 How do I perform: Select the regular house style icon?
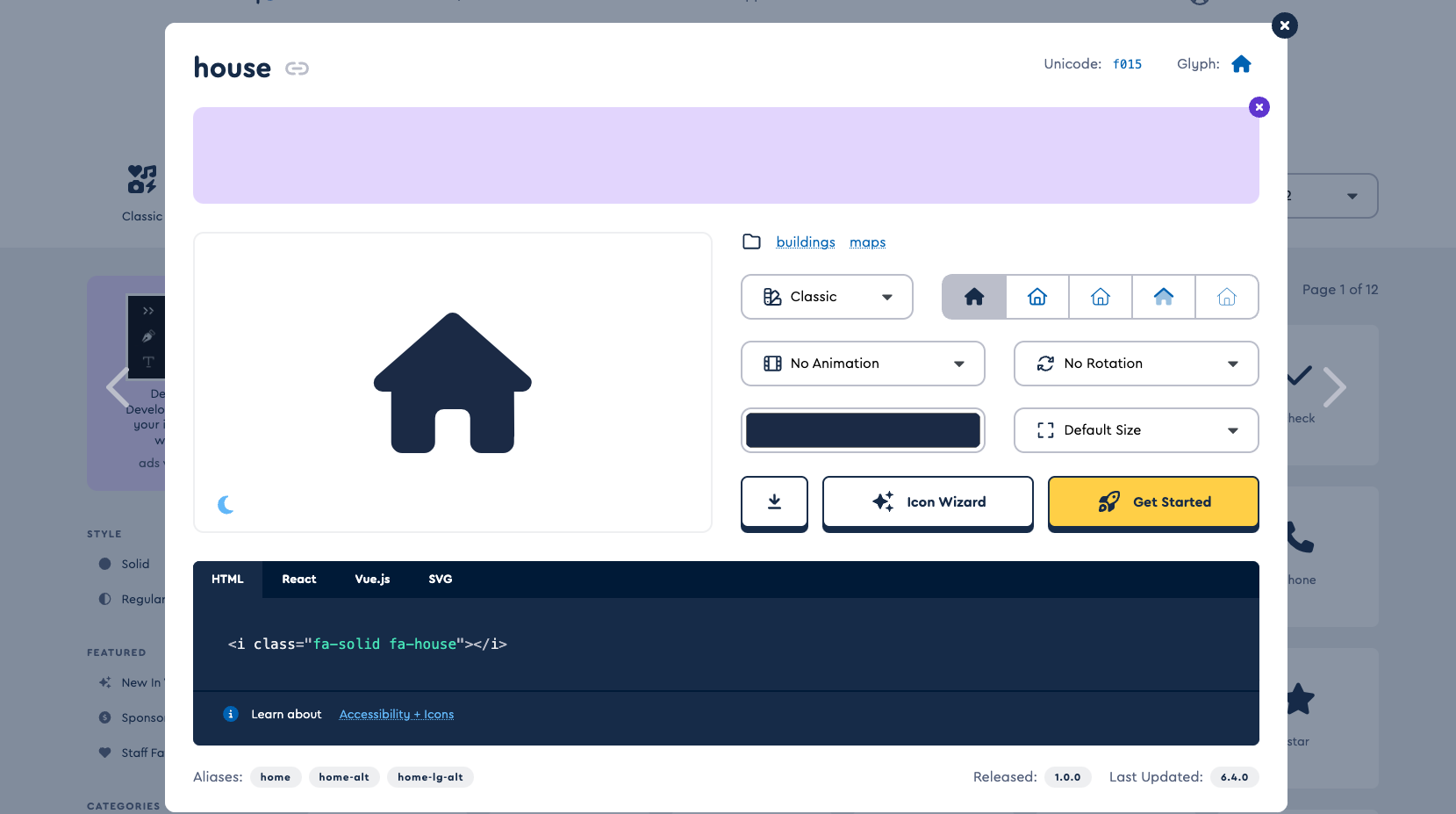point(1037,297)
